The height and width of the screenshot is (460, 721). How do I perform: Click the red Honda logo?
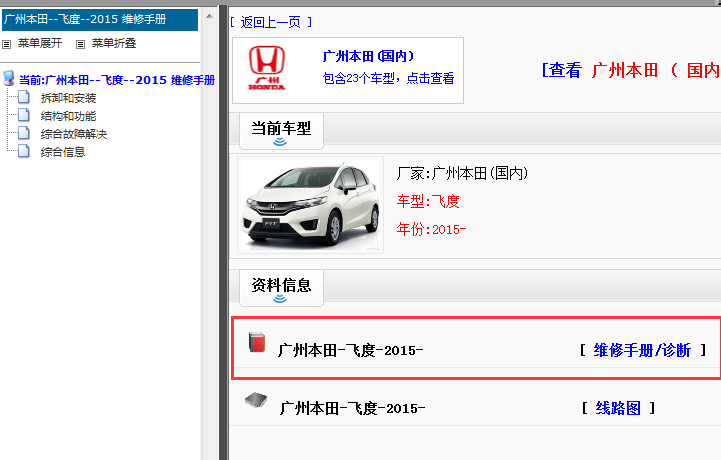click(267, 68)
